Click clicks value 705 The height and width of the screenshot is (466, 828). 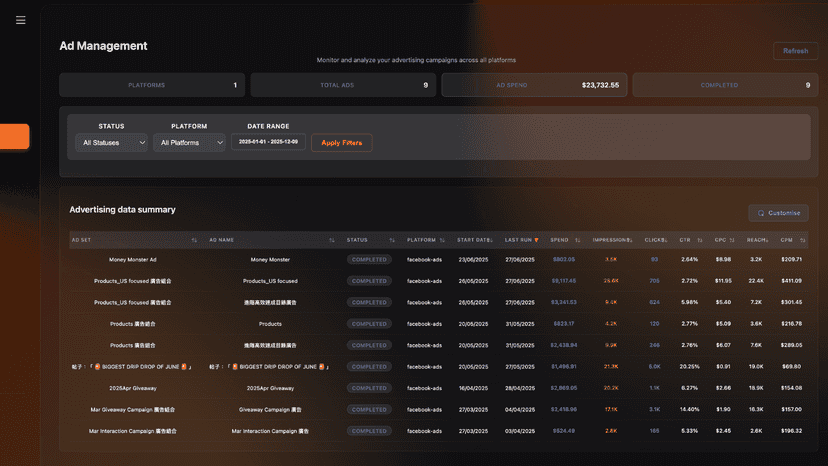(654, 281)
